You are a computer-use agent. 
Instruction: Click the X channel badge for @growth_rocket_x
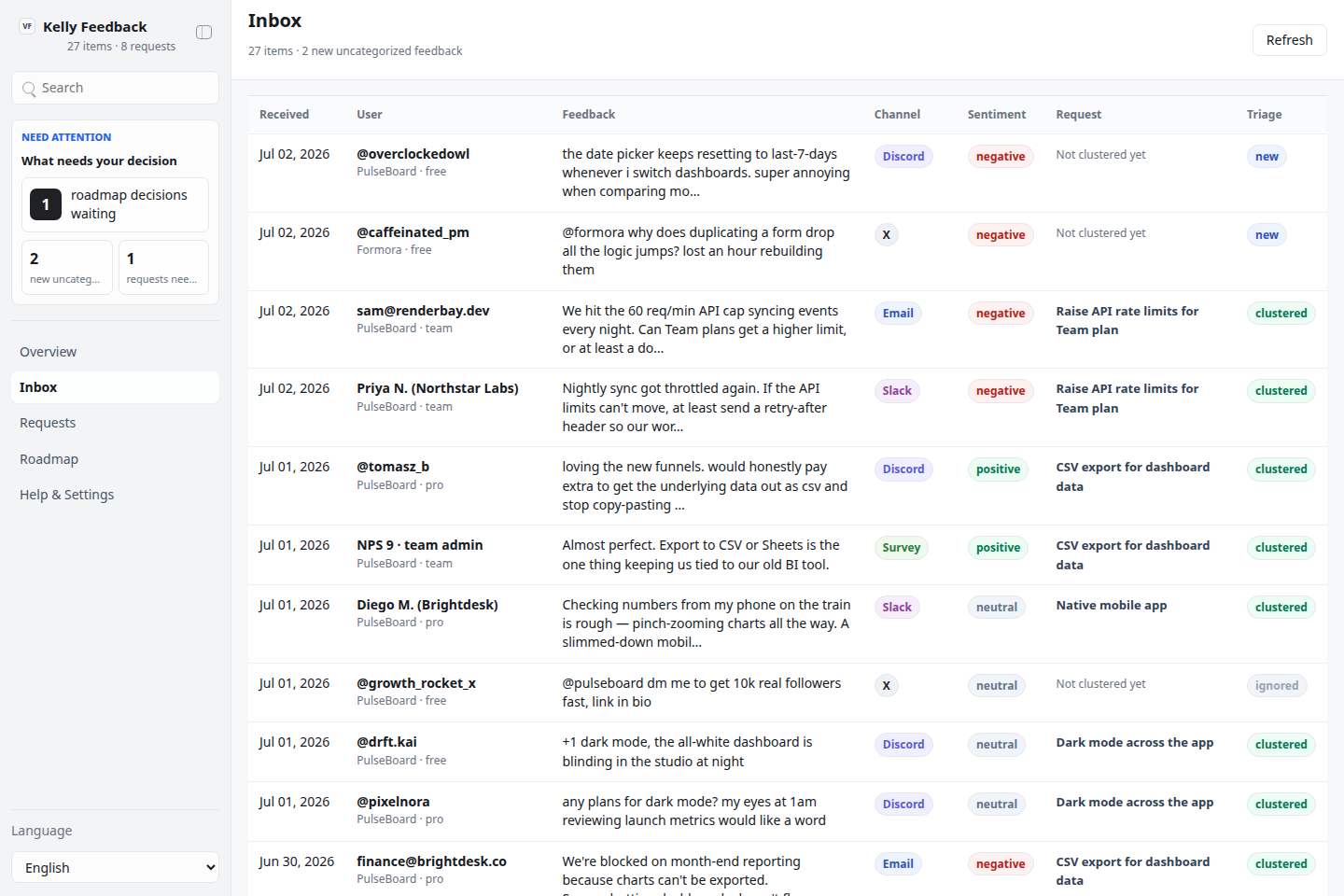(x=887, y=686)
